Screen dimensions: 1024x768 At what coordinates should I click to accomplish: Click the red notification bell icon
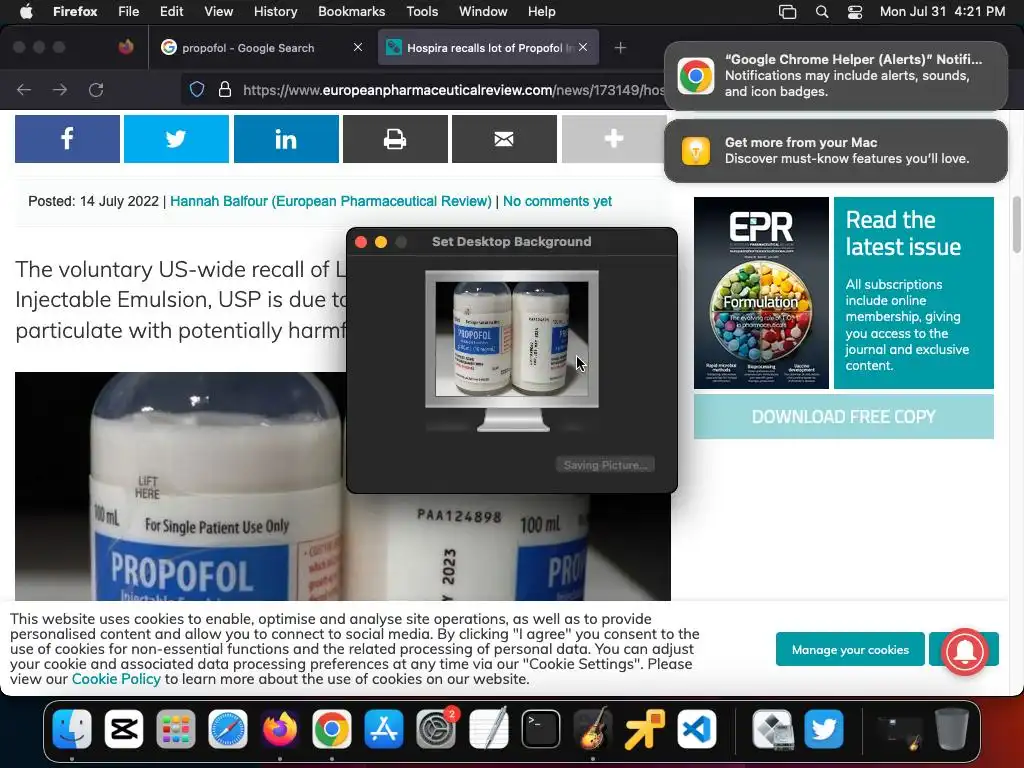click(965, 650)
